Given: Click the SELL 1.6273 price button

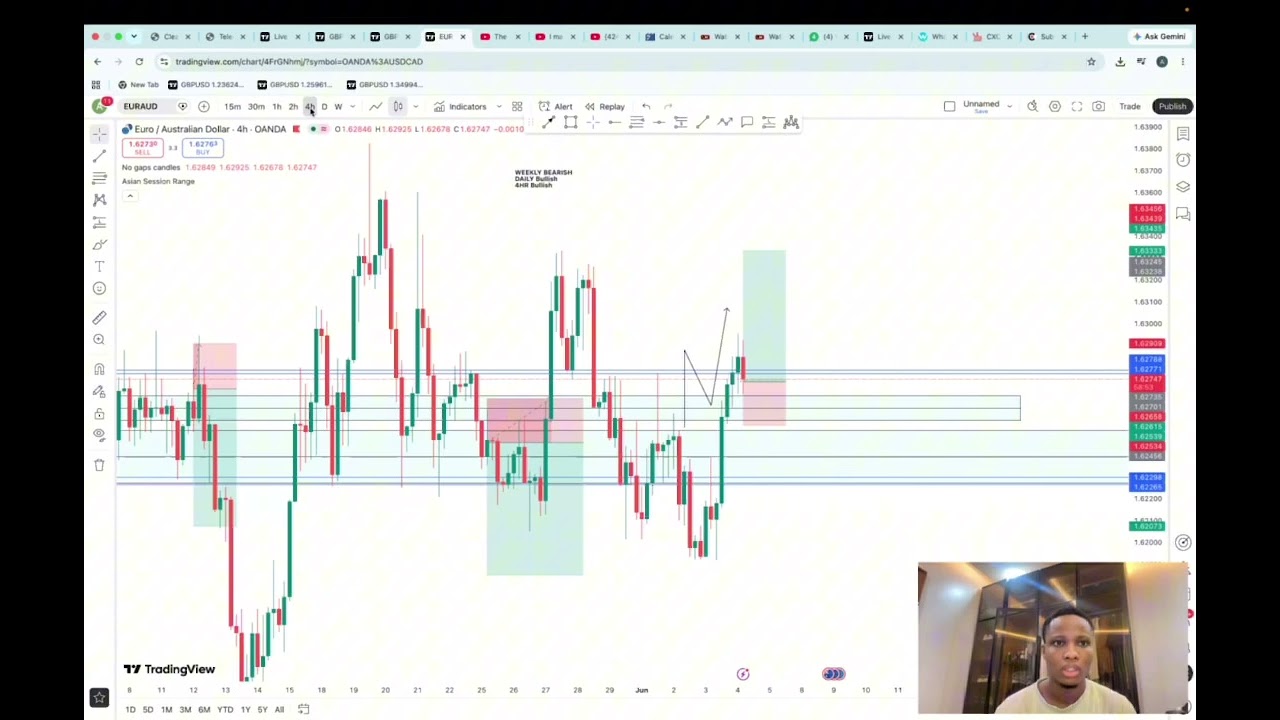Looking at the screenshot, I should 142,148.
